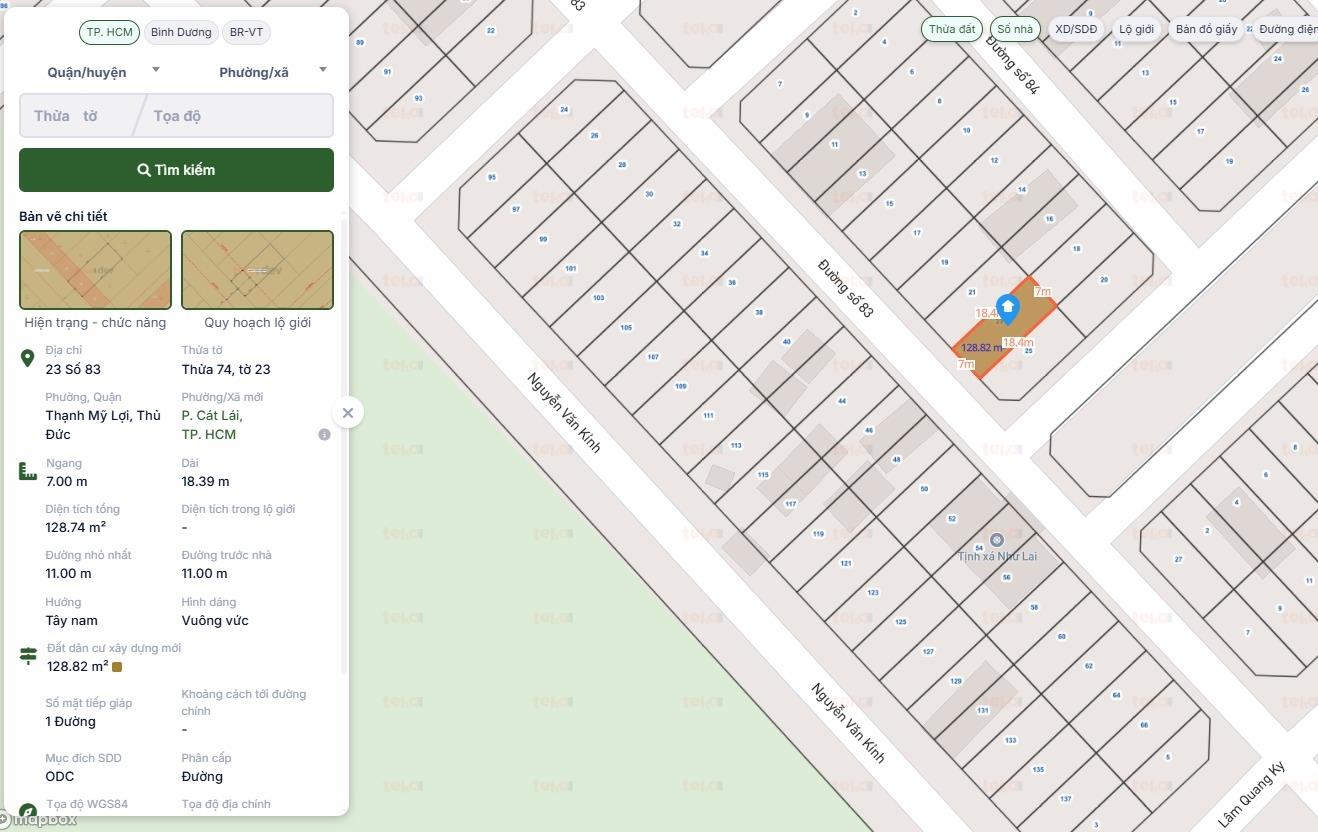Click house number 95 on the map

(491, 177)
